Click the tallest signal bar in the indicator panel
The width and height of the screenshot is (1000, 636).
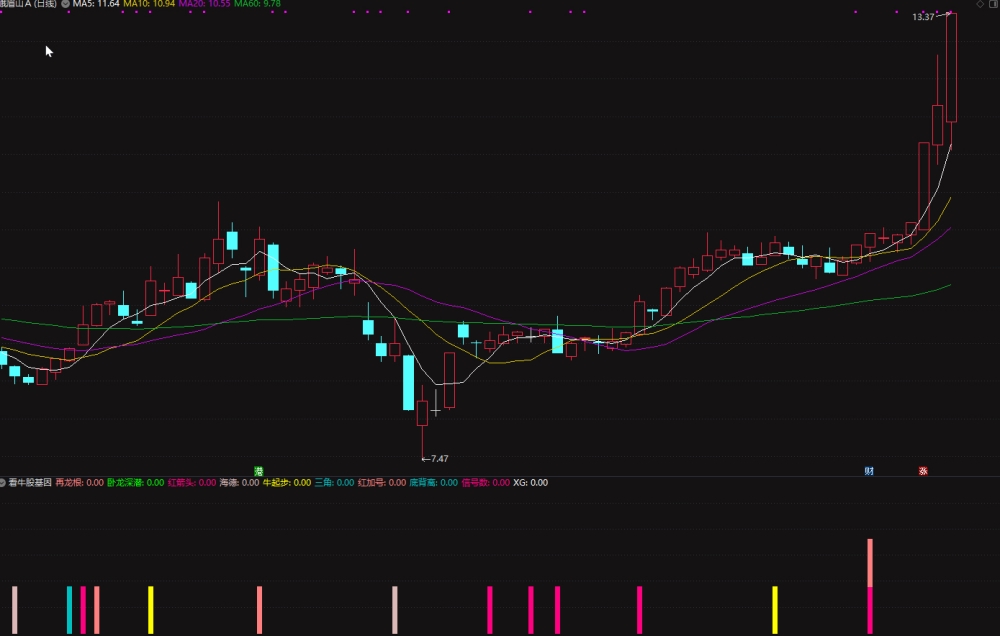point(870,586)
